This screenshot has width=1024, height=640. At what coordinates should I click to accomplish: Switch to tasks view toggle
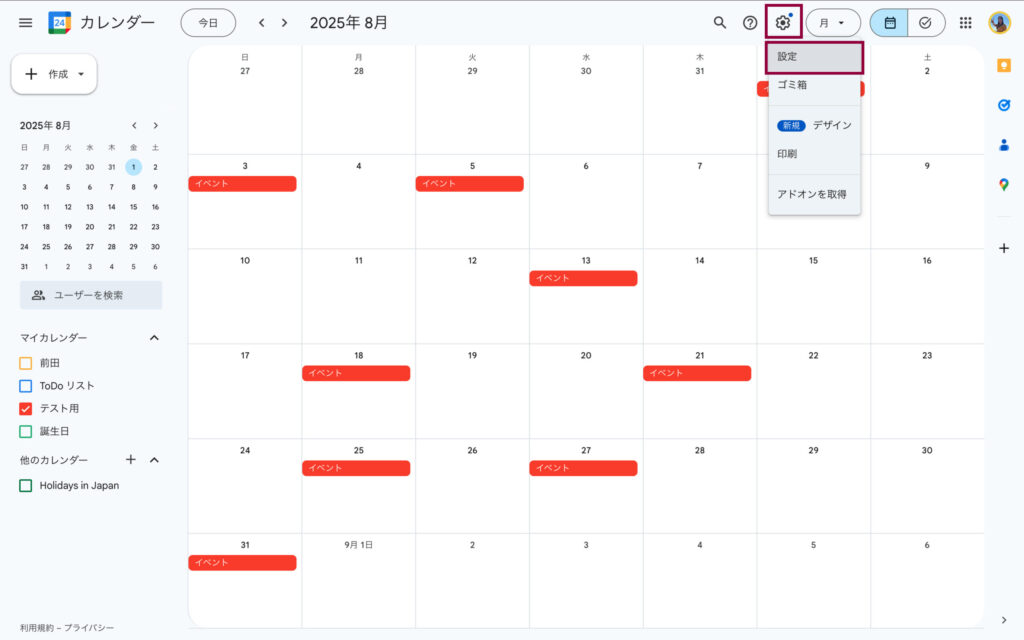tap(926, 22)
